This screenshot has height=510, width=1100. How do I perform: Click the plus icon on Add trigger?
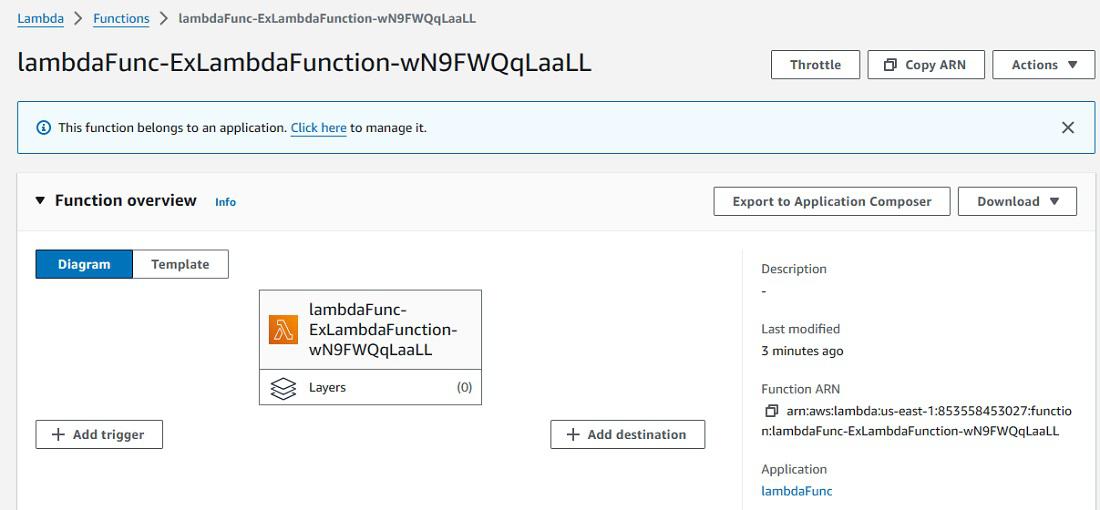click(x=58, y=435)
